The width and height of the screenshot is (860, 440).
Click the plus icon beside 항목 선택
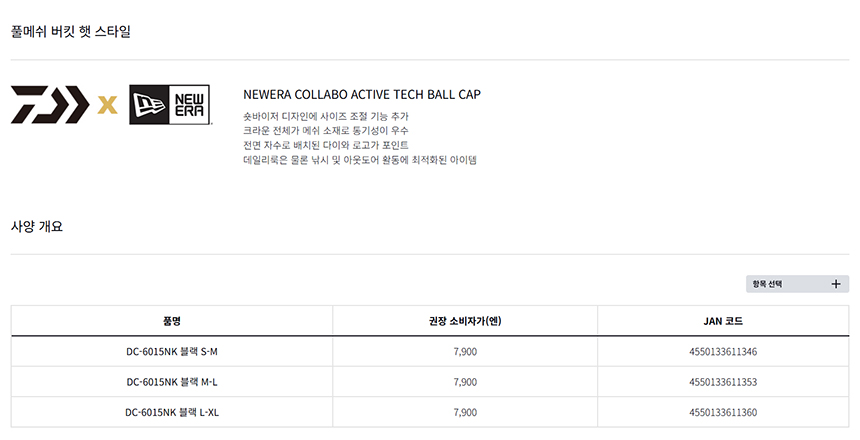(x=836, y=284)
